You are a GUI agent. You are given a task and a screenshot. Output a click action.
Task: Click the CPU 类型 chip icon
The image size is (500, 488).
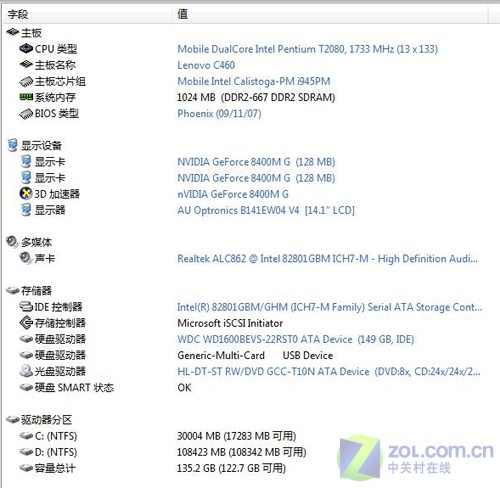tap(26, 49)
